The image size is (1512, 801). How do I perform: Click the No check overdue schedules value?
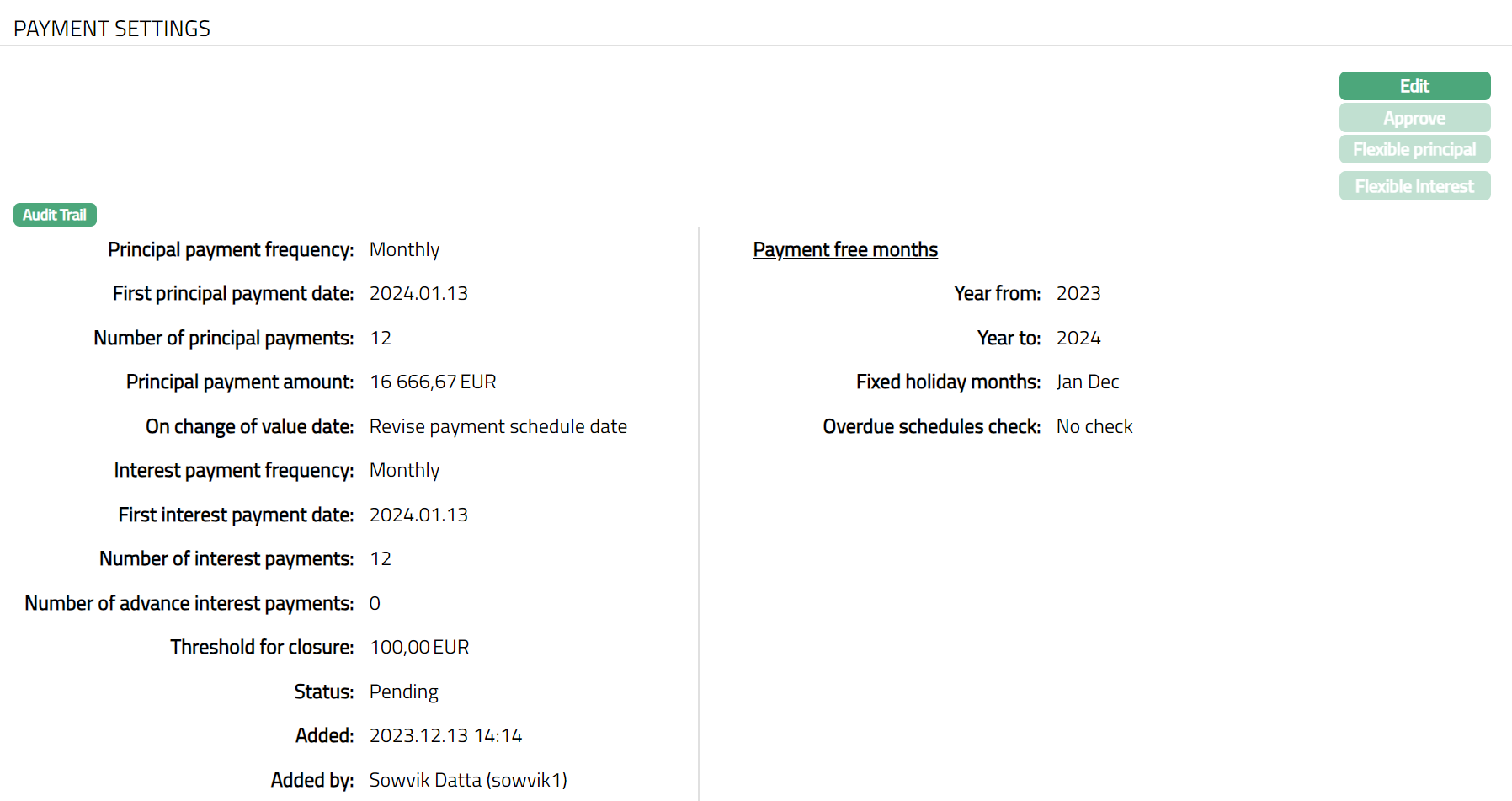(1094, 427)
